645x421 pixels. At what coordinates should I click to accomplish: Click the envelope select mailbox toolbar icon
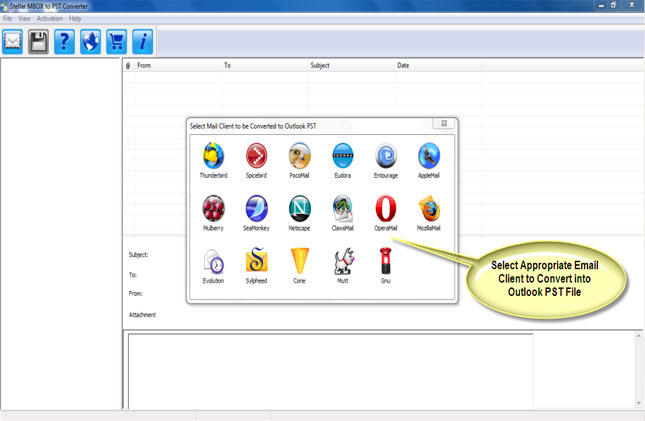point(12,42)
